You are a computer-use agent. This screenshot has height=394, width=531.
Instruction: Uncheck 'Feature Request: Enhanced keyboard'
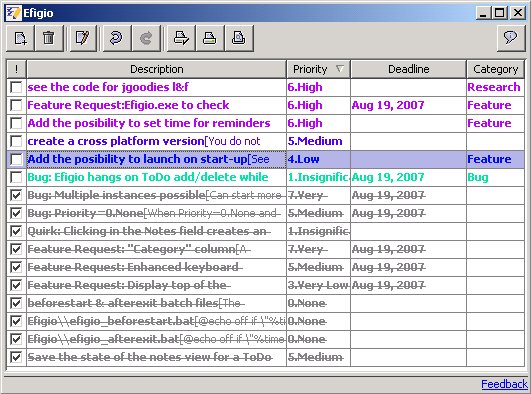16,267
